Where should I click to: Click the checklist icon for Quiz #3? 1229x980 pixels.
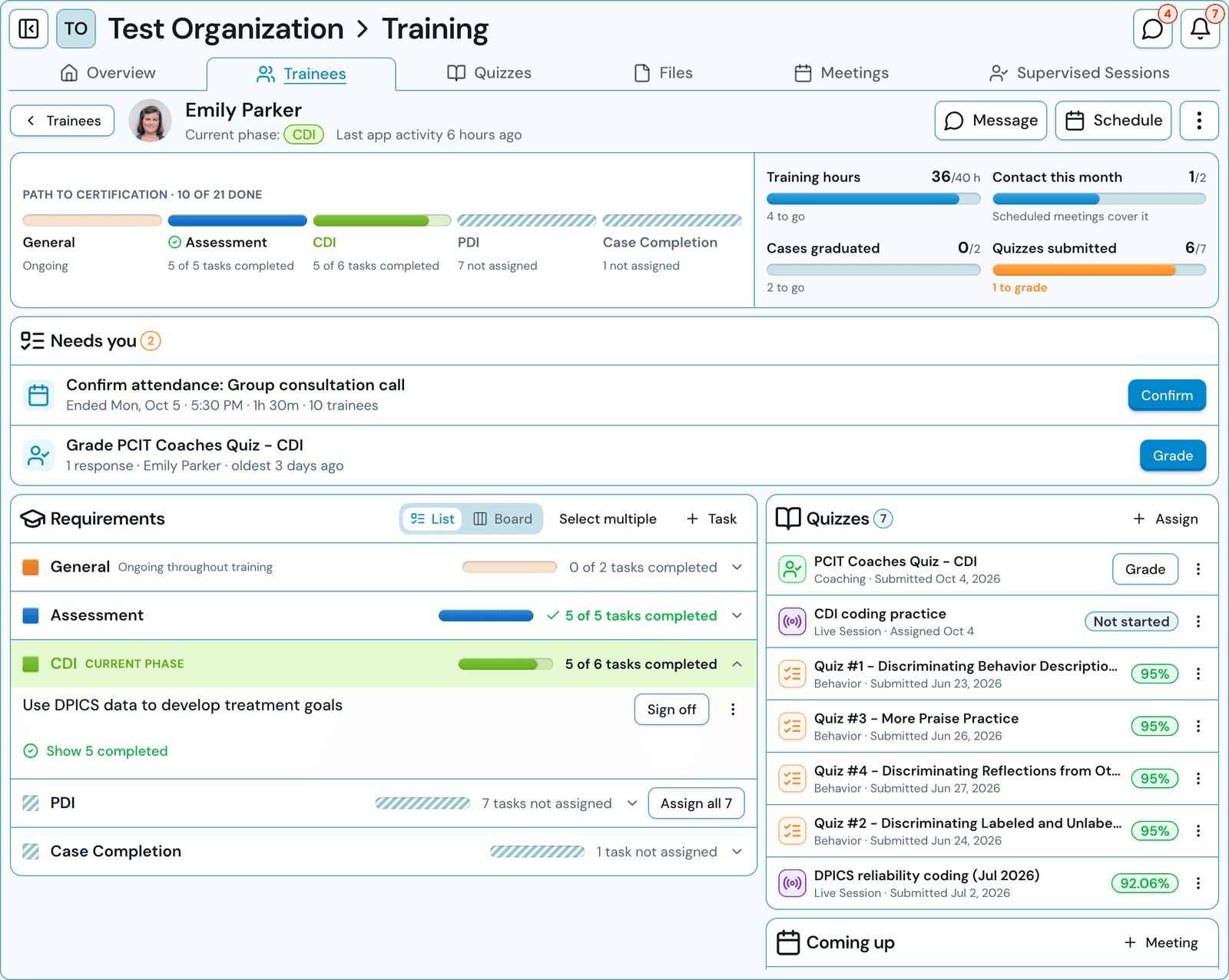792,726
